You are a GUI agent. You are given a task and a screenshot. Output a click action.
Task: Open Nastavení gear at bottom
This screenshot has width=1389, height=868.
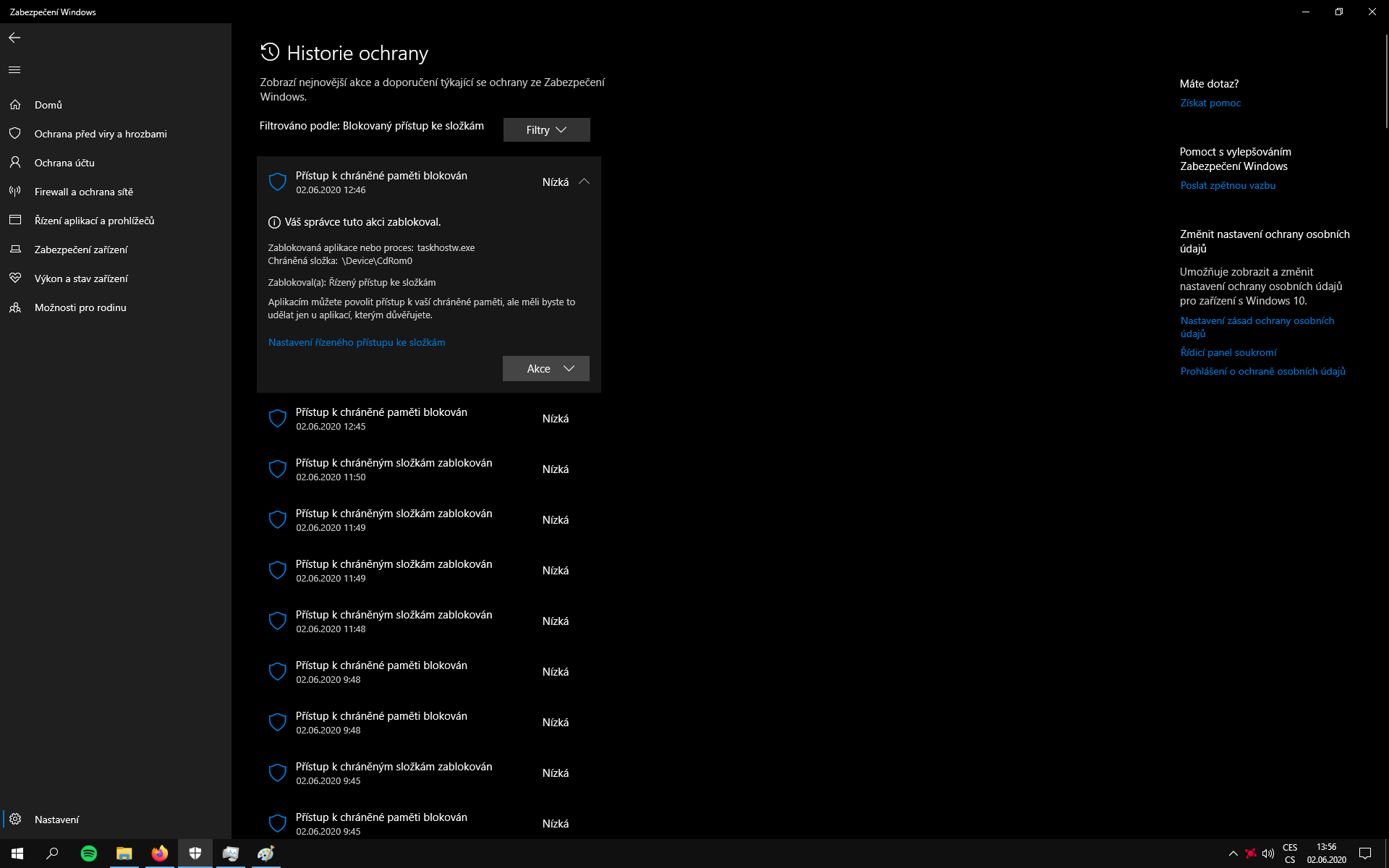[x=56, y=820]
